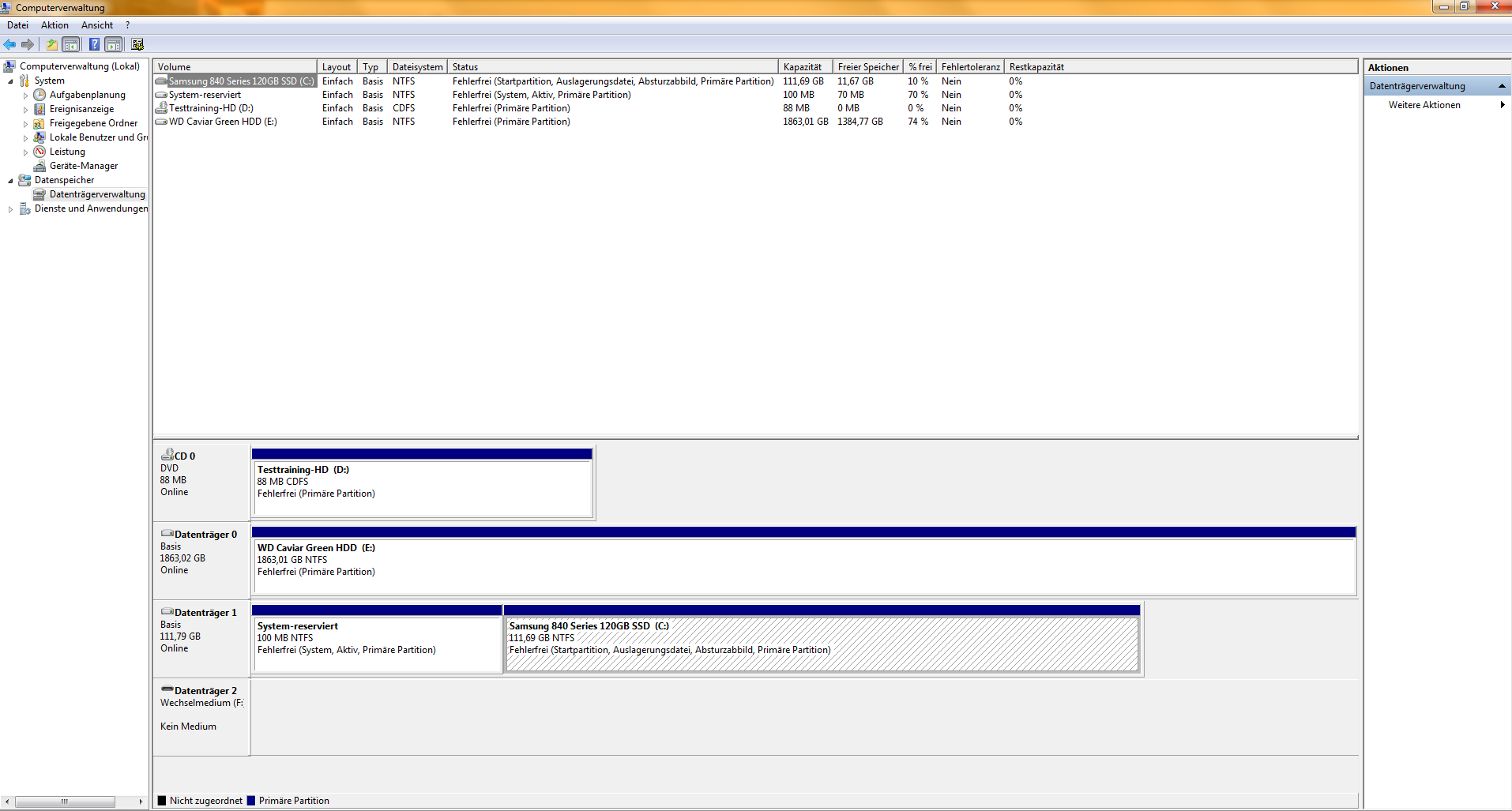
Task: Collapse the Datenspeicher tree node
Action: tap(10, 181)
